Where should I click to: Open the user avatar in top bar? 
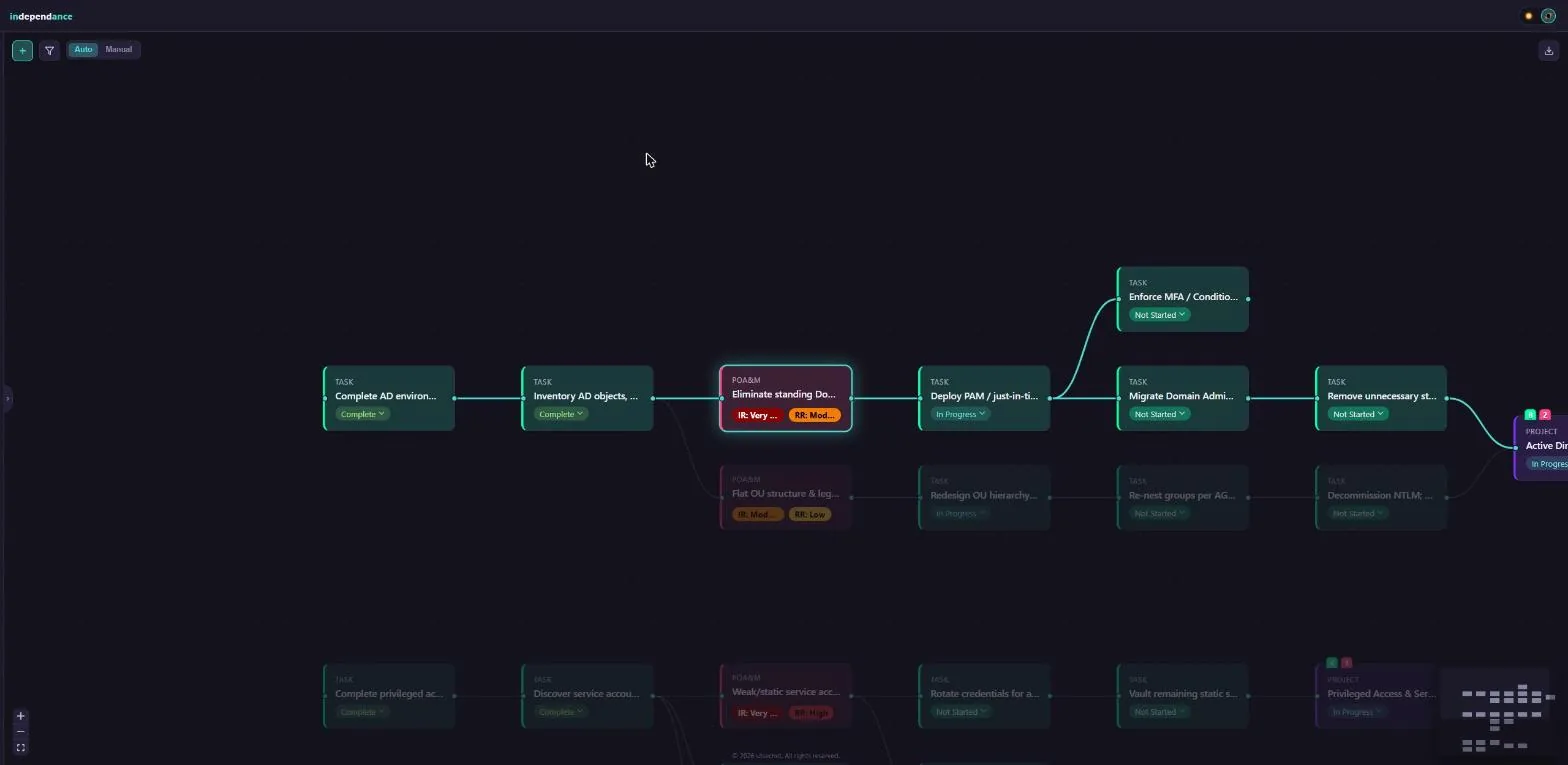click(1548, 16)
